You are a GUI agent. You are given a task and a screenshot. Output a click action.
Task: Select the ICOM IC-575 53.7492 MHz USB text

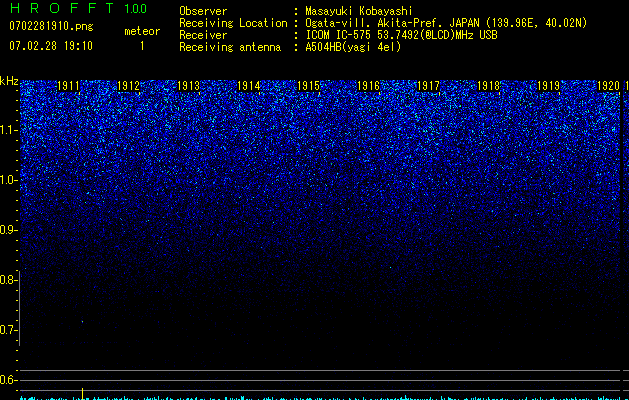[x=401, y=35]
